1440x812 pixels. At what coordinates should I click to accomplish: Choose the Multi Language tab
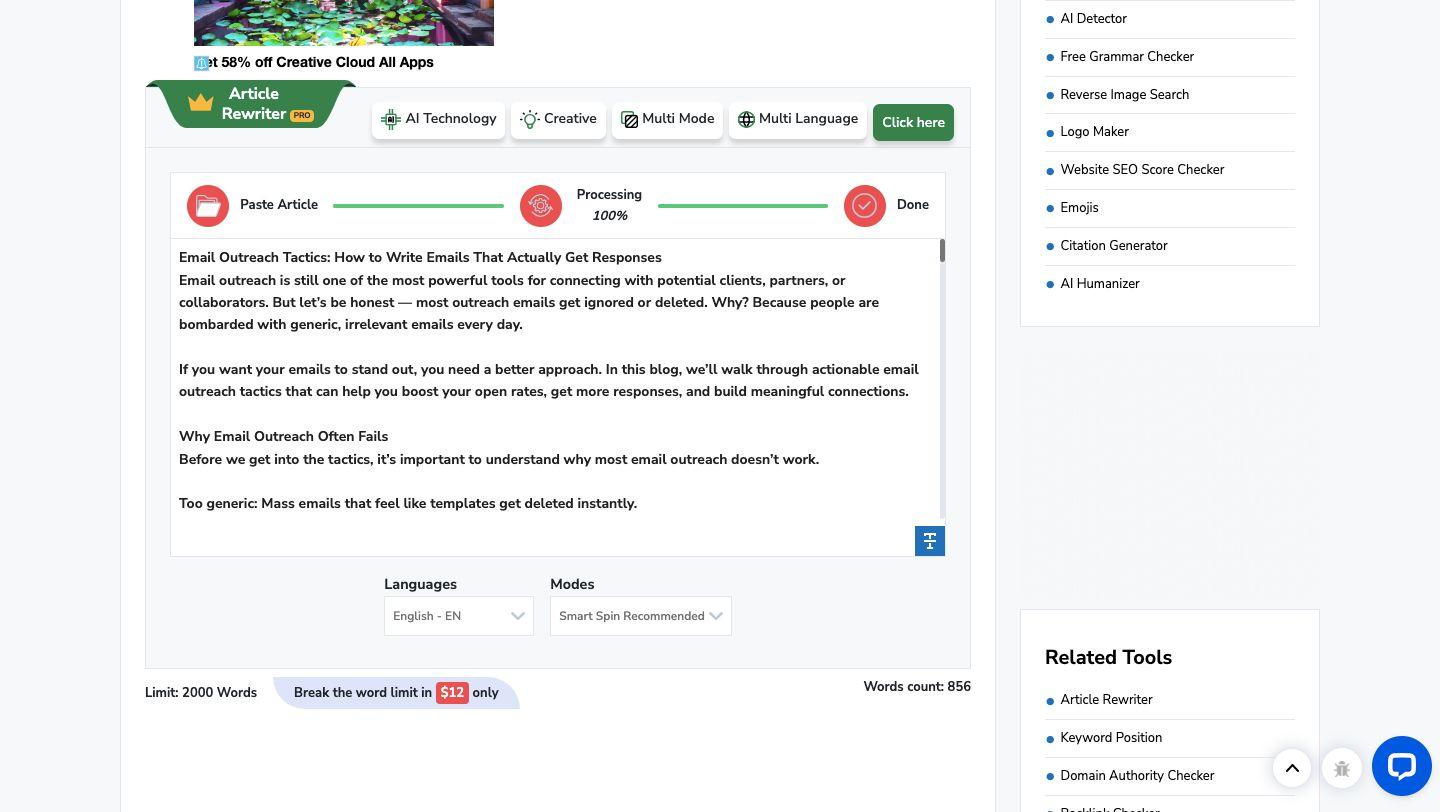point(797,120)
